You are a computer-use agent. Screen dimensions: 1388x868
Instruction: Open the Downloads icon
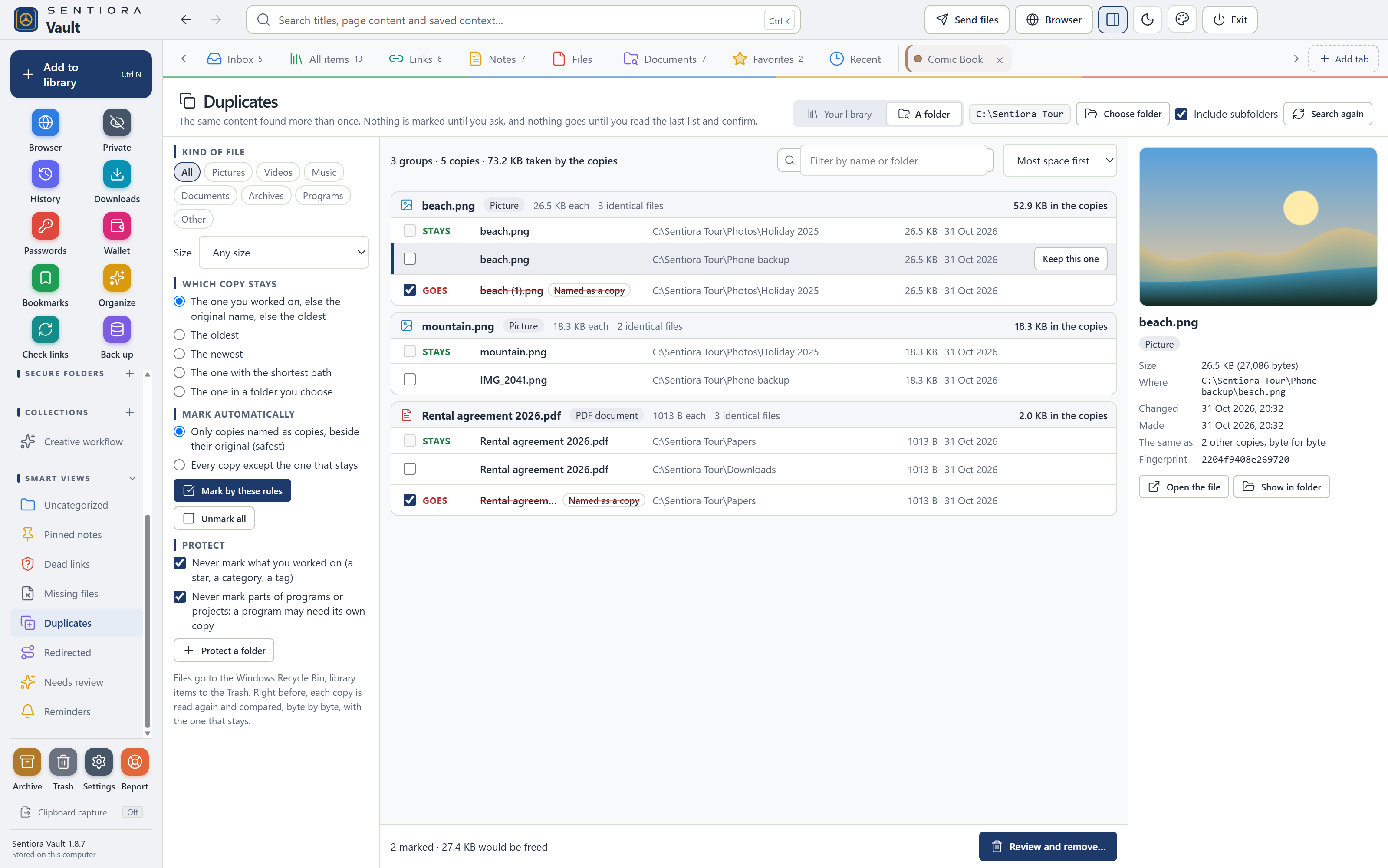click(117, 174)
